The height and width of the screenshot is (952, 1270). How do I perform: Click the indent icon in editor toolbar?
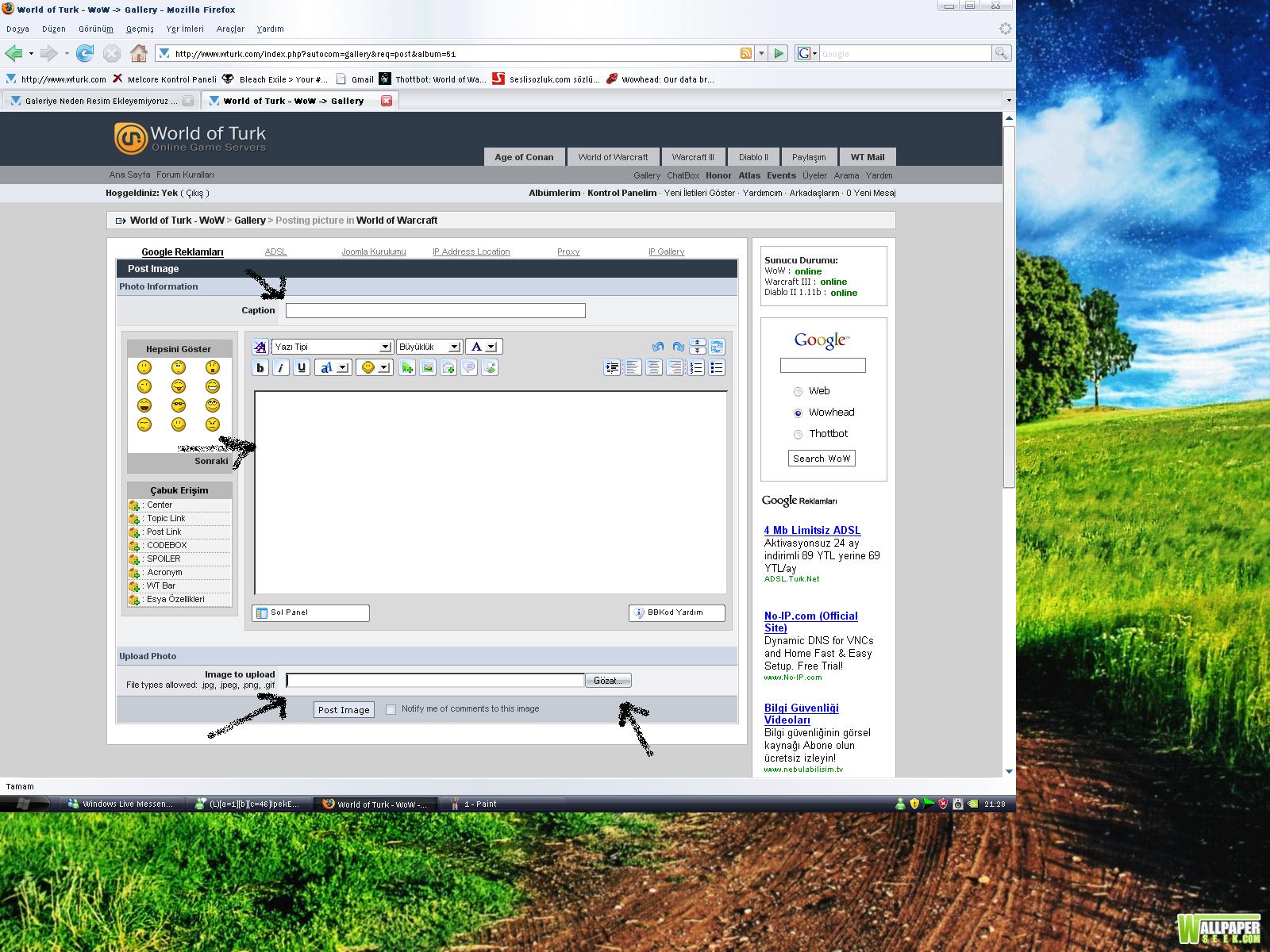click(612, 367)
